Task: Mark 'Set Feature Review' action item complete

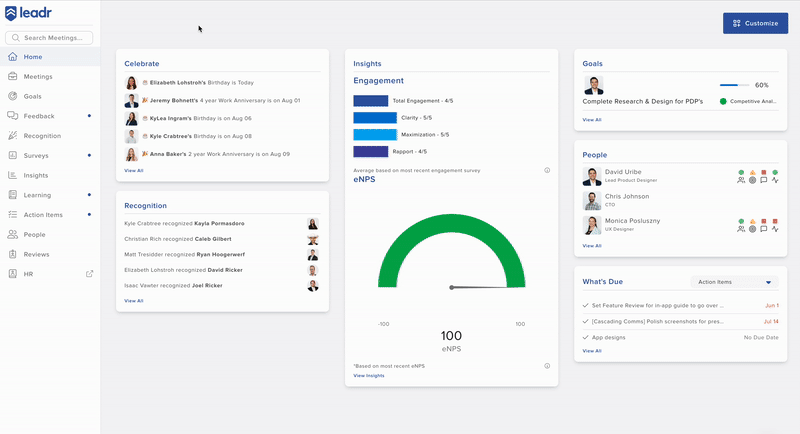Action: [x=585, y=305]
